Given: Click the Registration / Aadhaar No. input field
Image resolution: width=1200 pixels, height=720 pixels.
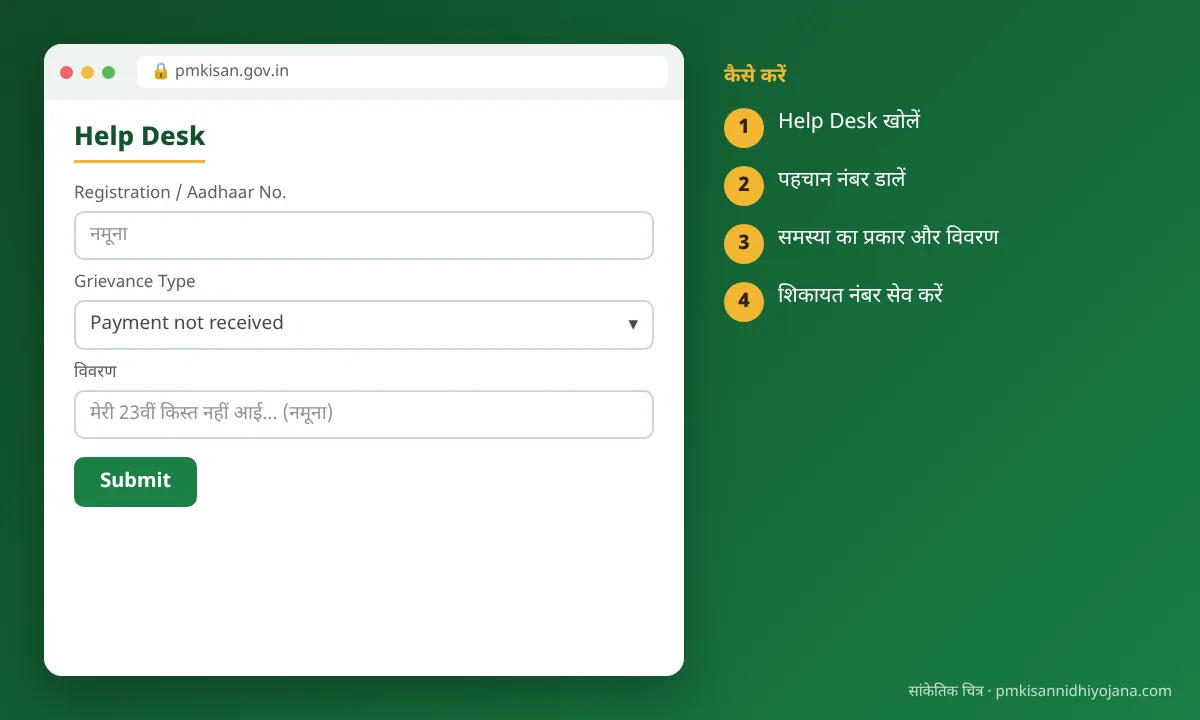Looking at the screenshot, I should pos(364,235).
